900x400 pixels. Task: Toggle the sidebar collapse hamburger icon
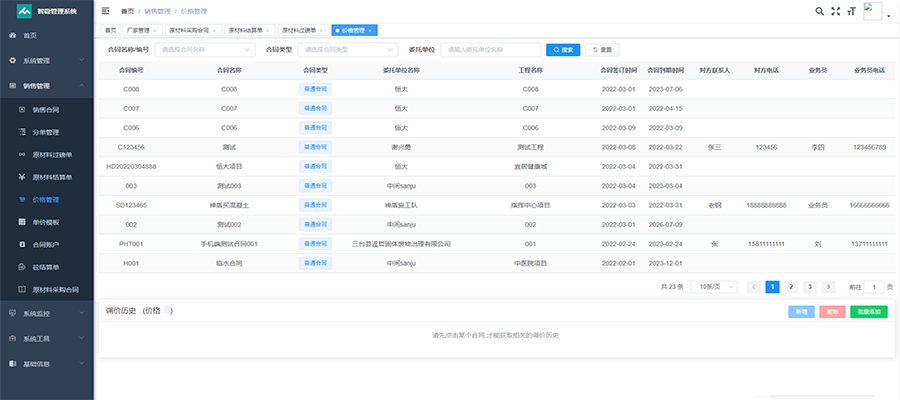click(106, 11)
